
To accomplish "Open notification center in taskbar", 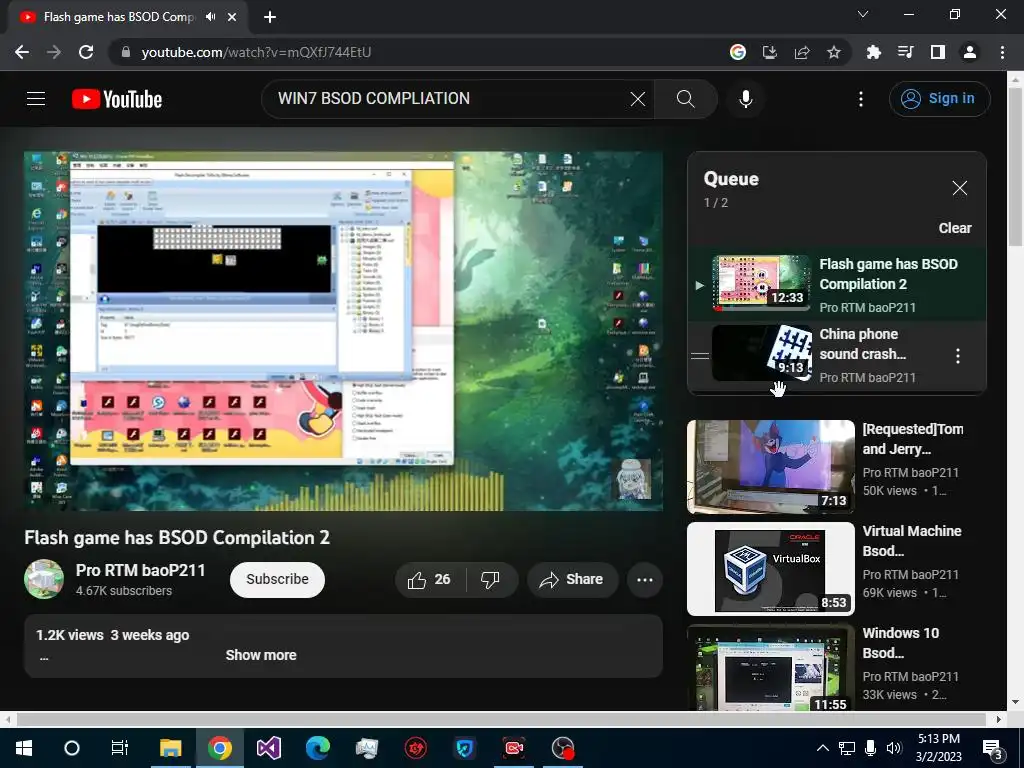I will tap(993, 748).
